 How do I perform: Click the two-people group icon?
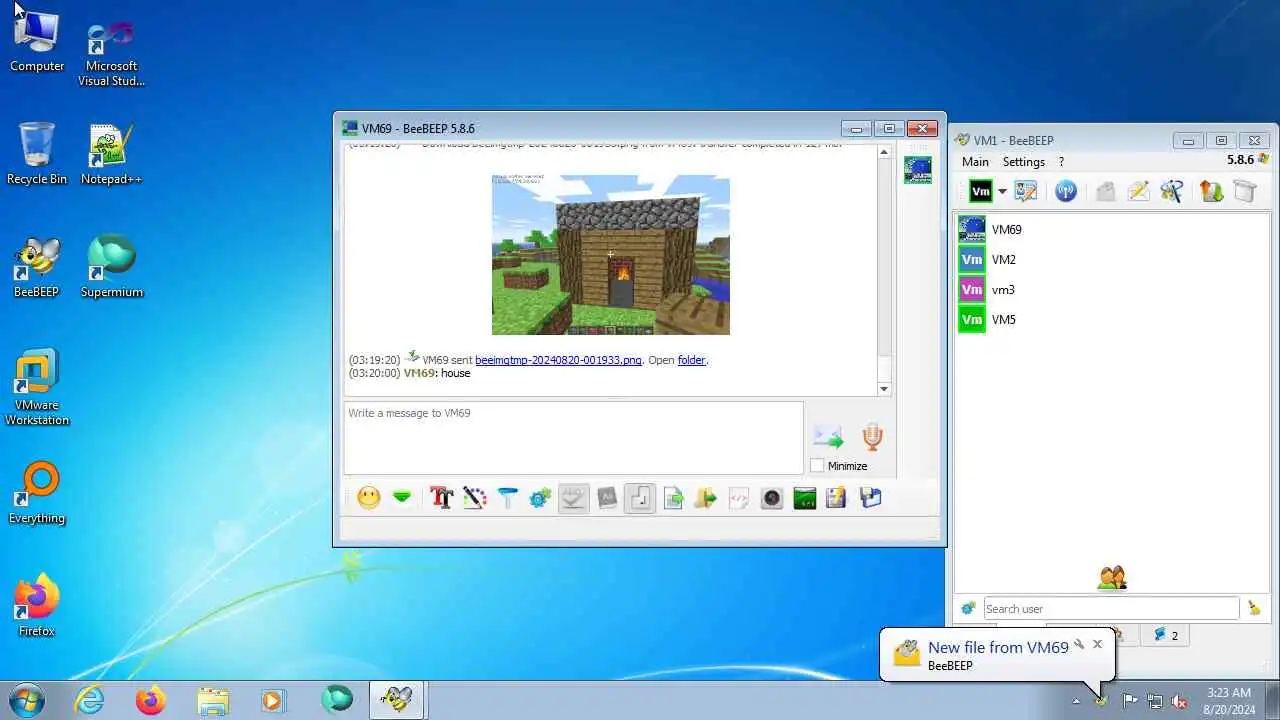click(1112, 578)
